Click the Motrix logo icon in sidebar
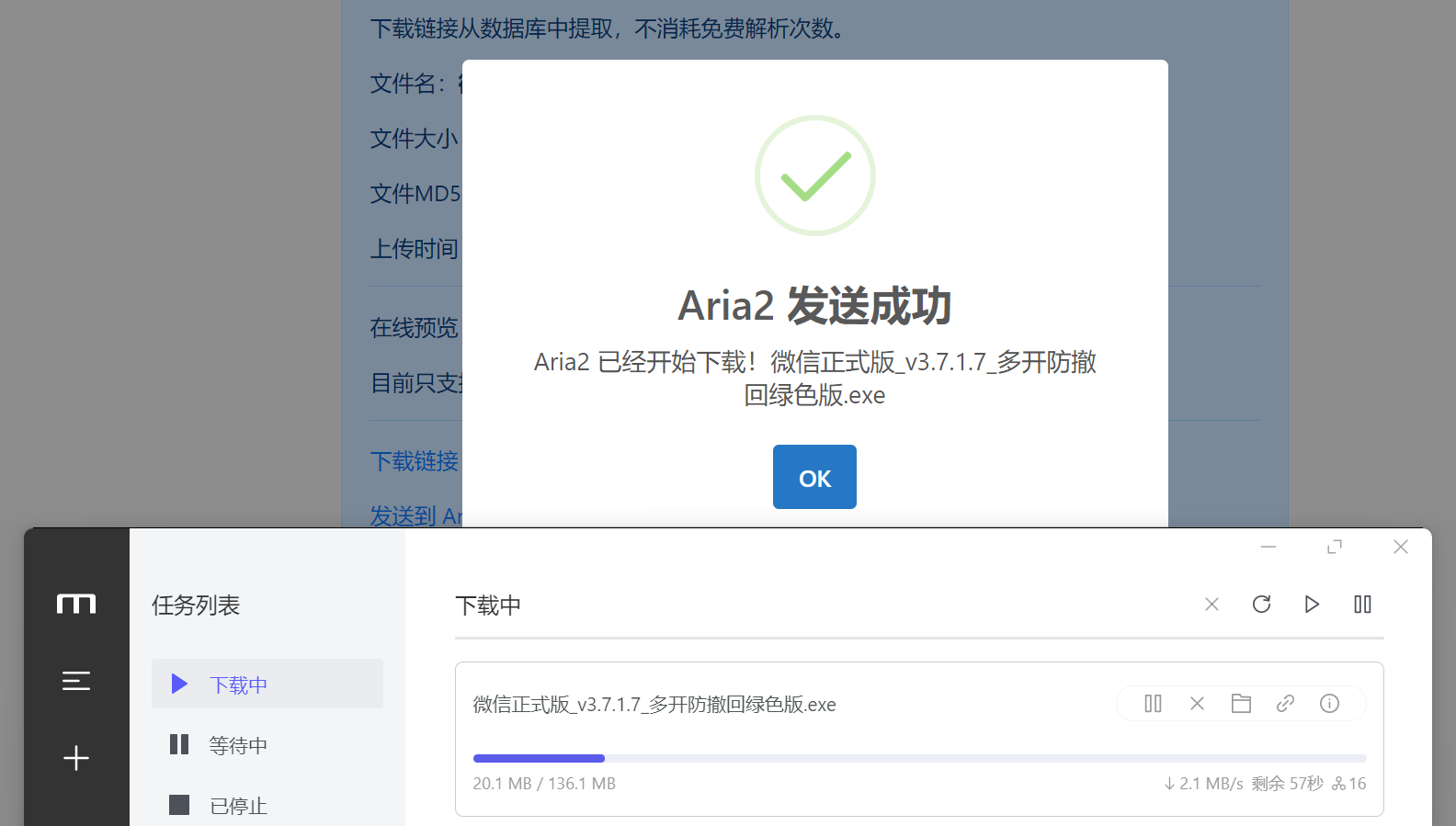Image resolution: width=1456 pixels, height=826 pixels. (x=76, y=604)
